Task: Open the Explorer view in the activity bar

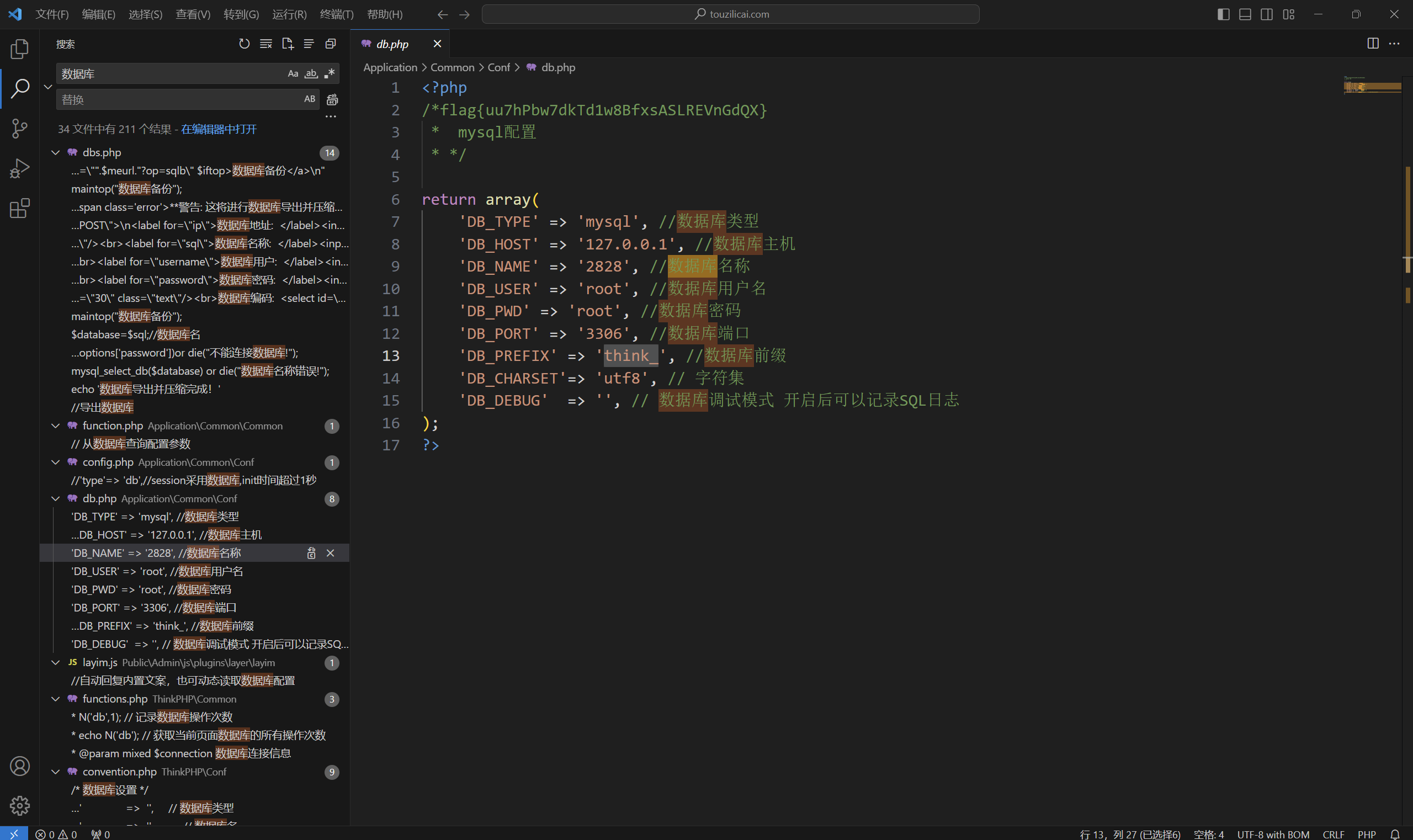Action: pos(20,49)
